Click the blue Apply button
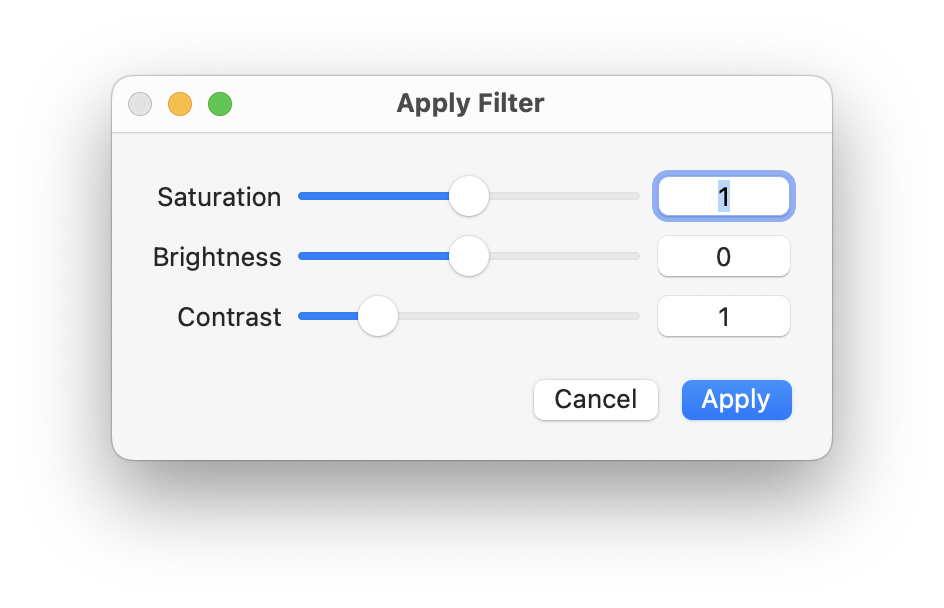This screenshot has width=944, height=608. coord(736,400)
